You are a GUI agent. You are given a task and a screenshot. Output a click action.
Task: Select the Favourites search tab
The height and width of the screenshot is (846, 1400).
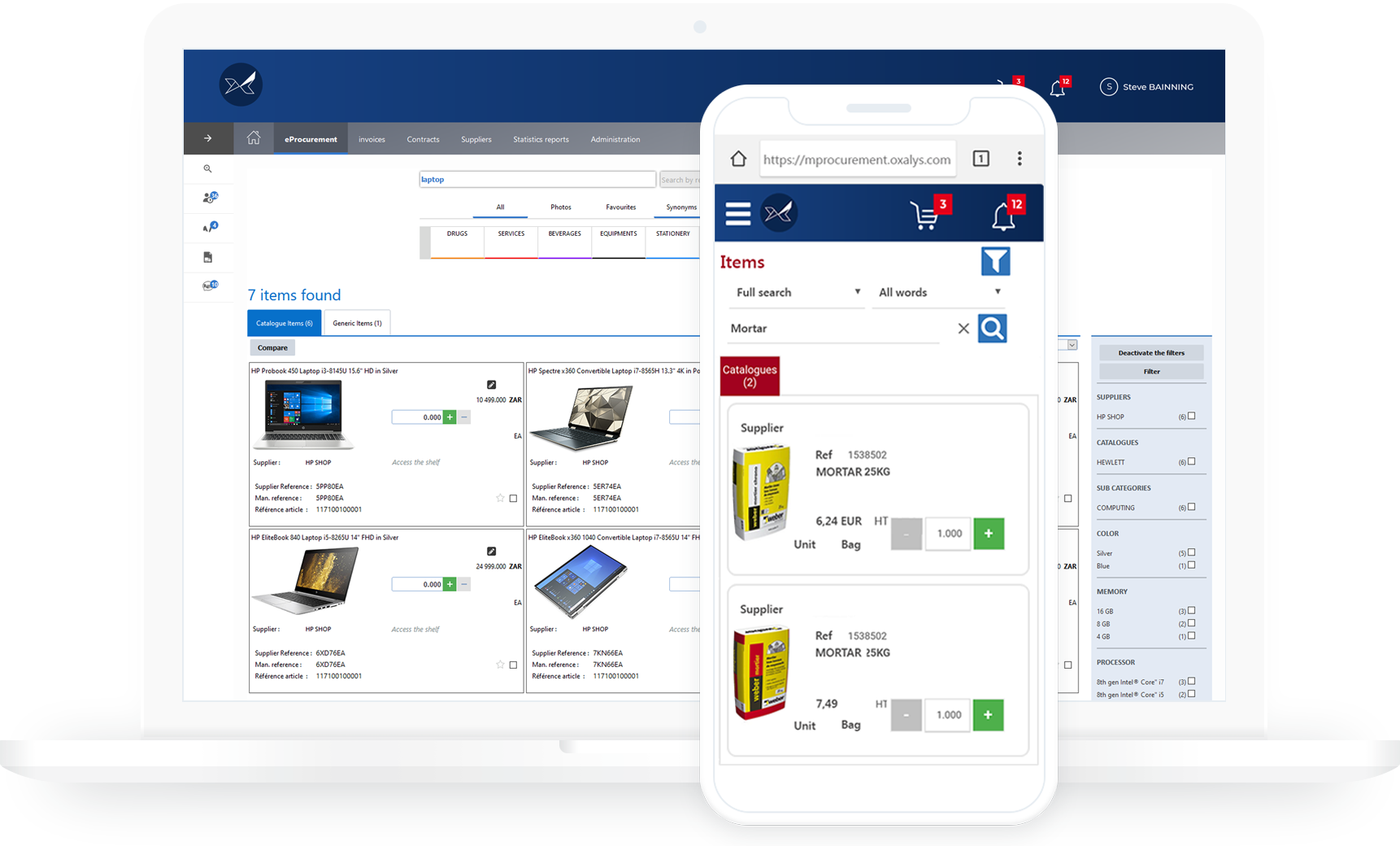tap(621, 207)
